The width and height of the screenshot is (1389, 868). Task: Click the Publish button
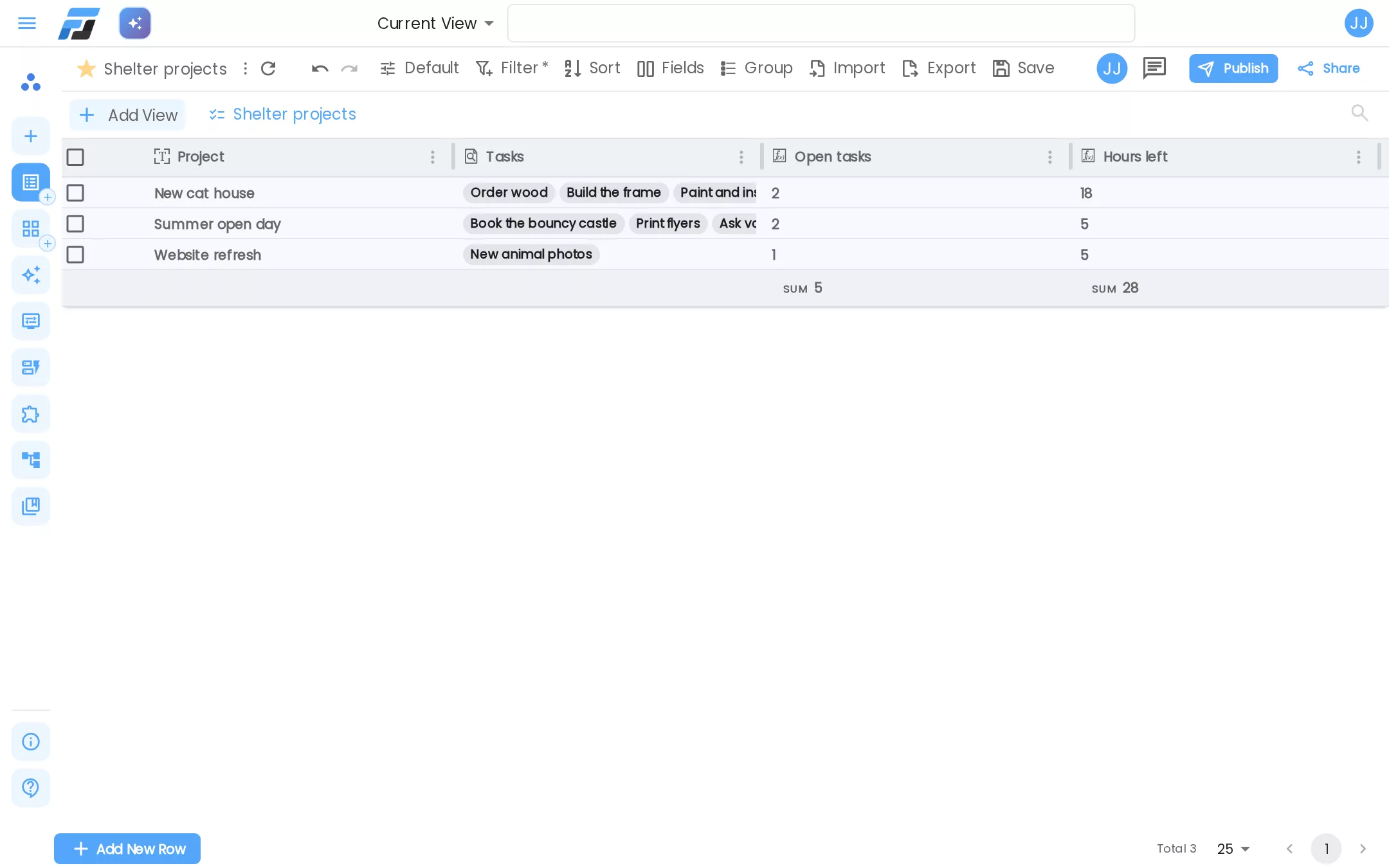[x=1233, y=68]
